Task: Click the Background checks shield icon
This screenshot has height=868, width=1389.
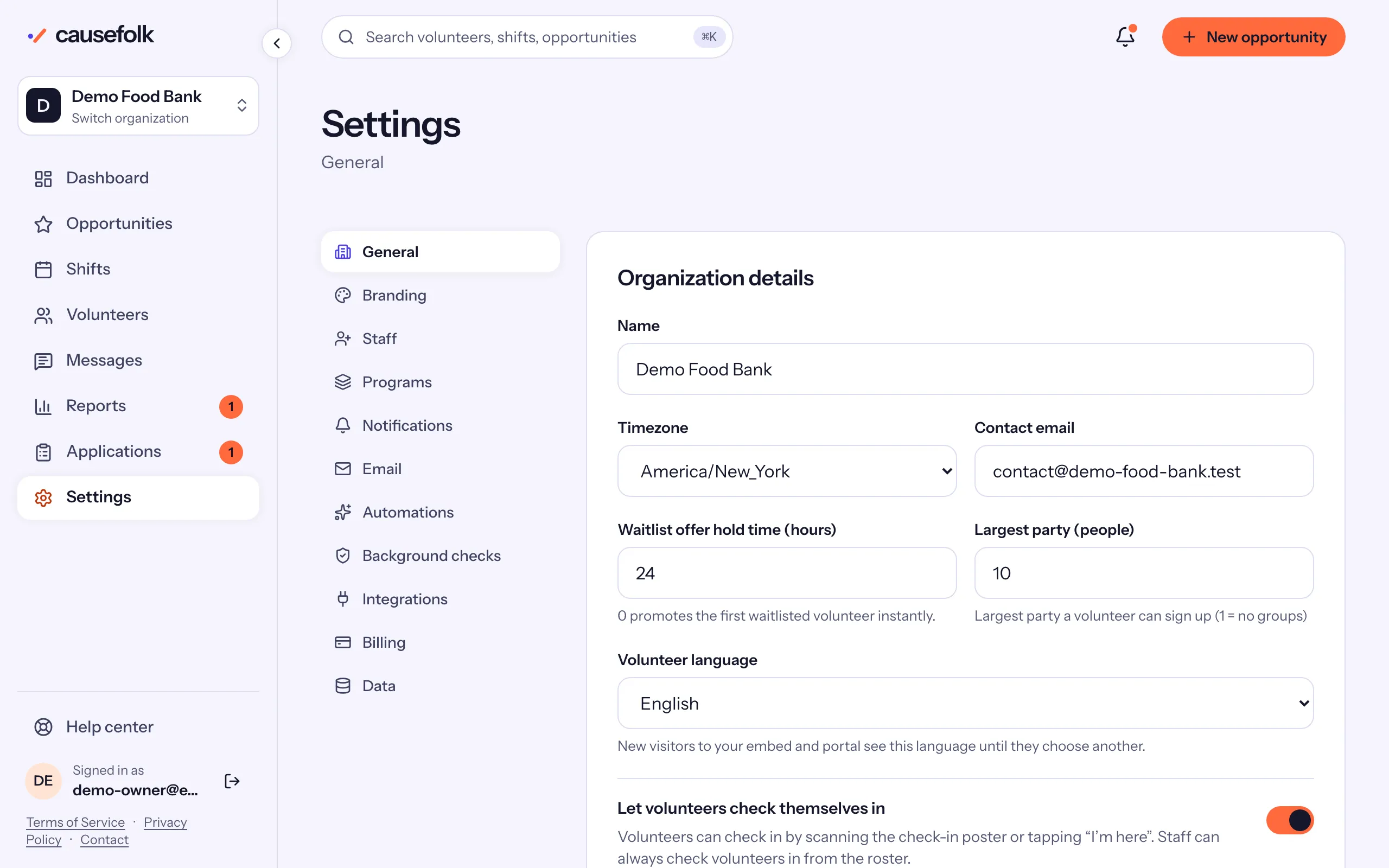Action: click(343, 556)
